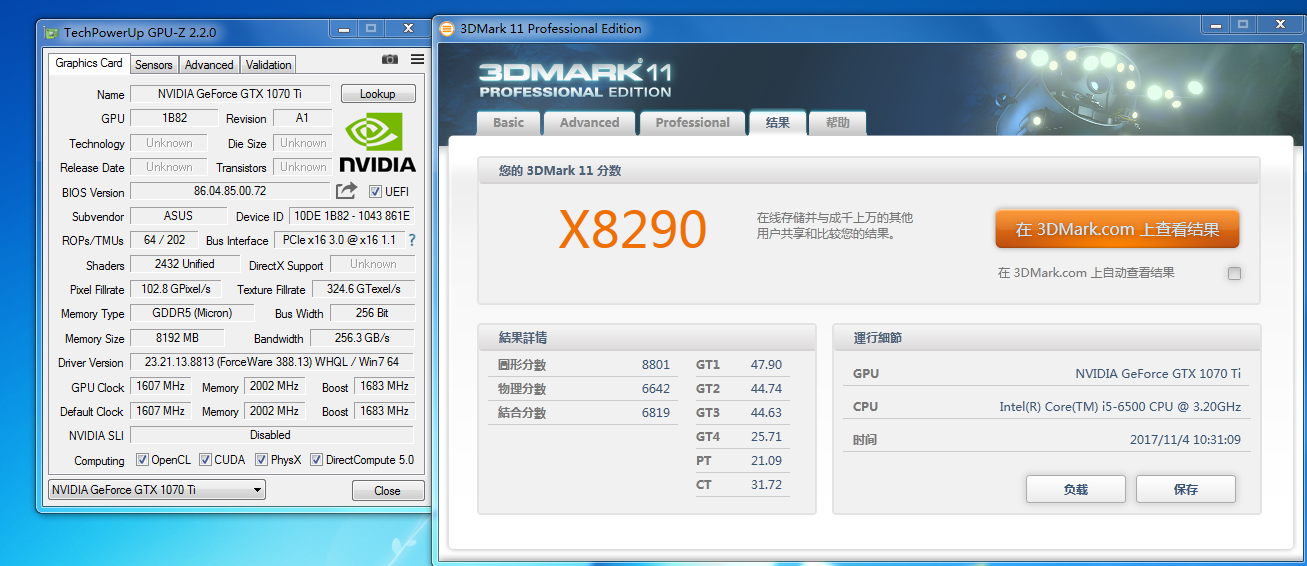Click the 负载 button
Image resolution: width=1307 pixels, height=566 pixels.
(1076, 489)
